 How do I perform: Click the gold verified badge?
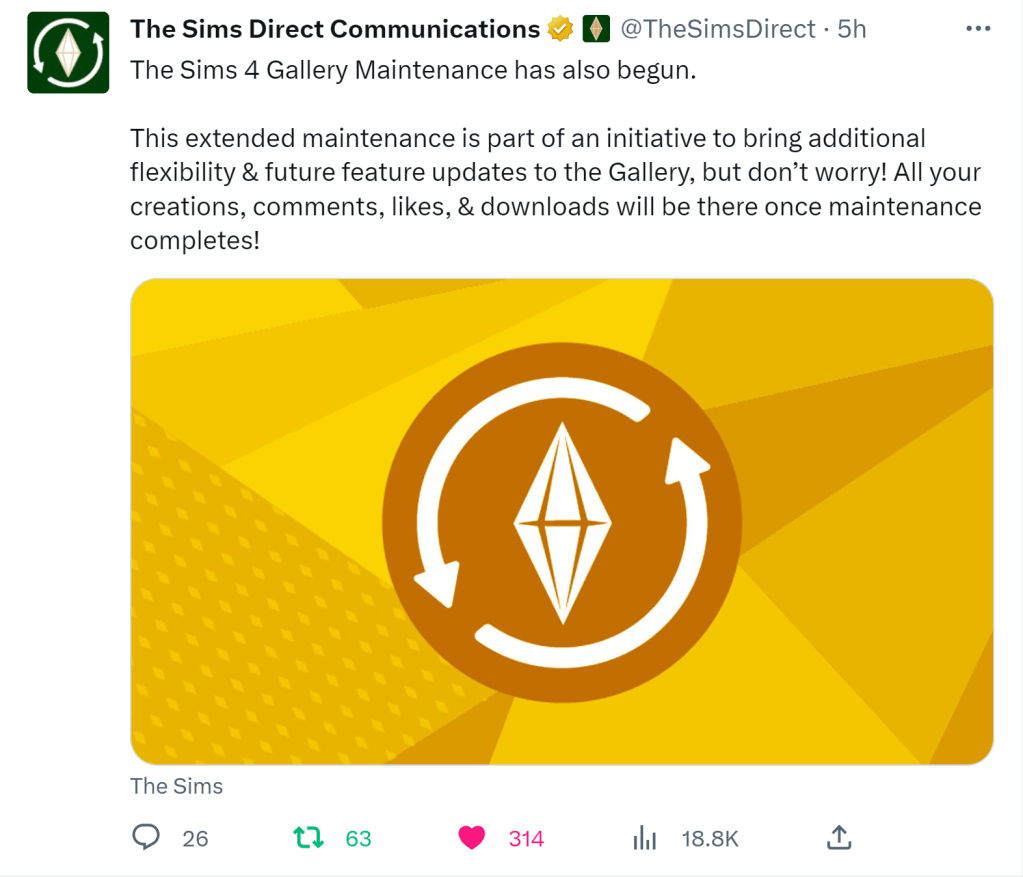[560, 30]
